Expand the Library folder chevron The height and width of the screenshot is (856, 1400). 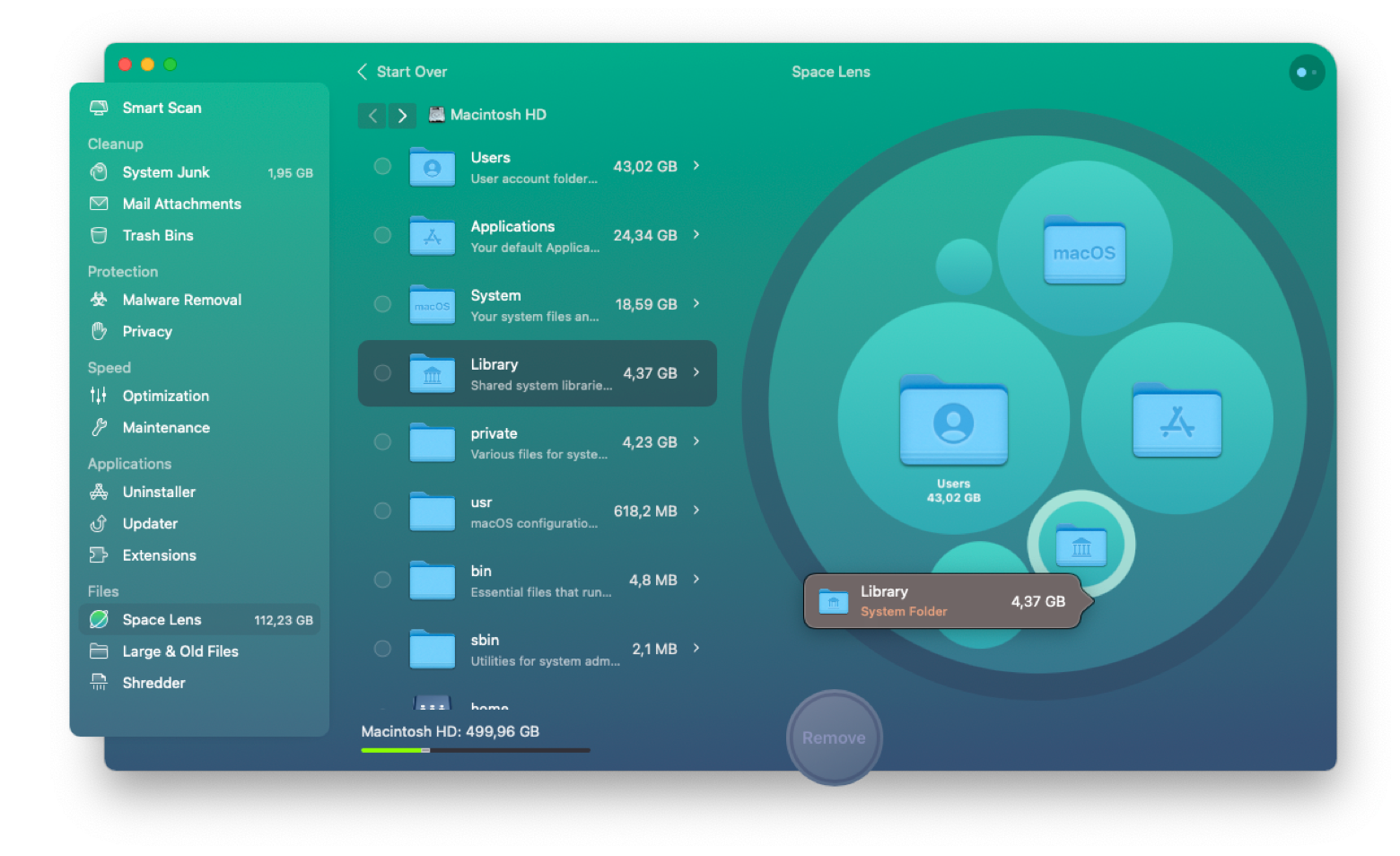(x=696, y=372)
